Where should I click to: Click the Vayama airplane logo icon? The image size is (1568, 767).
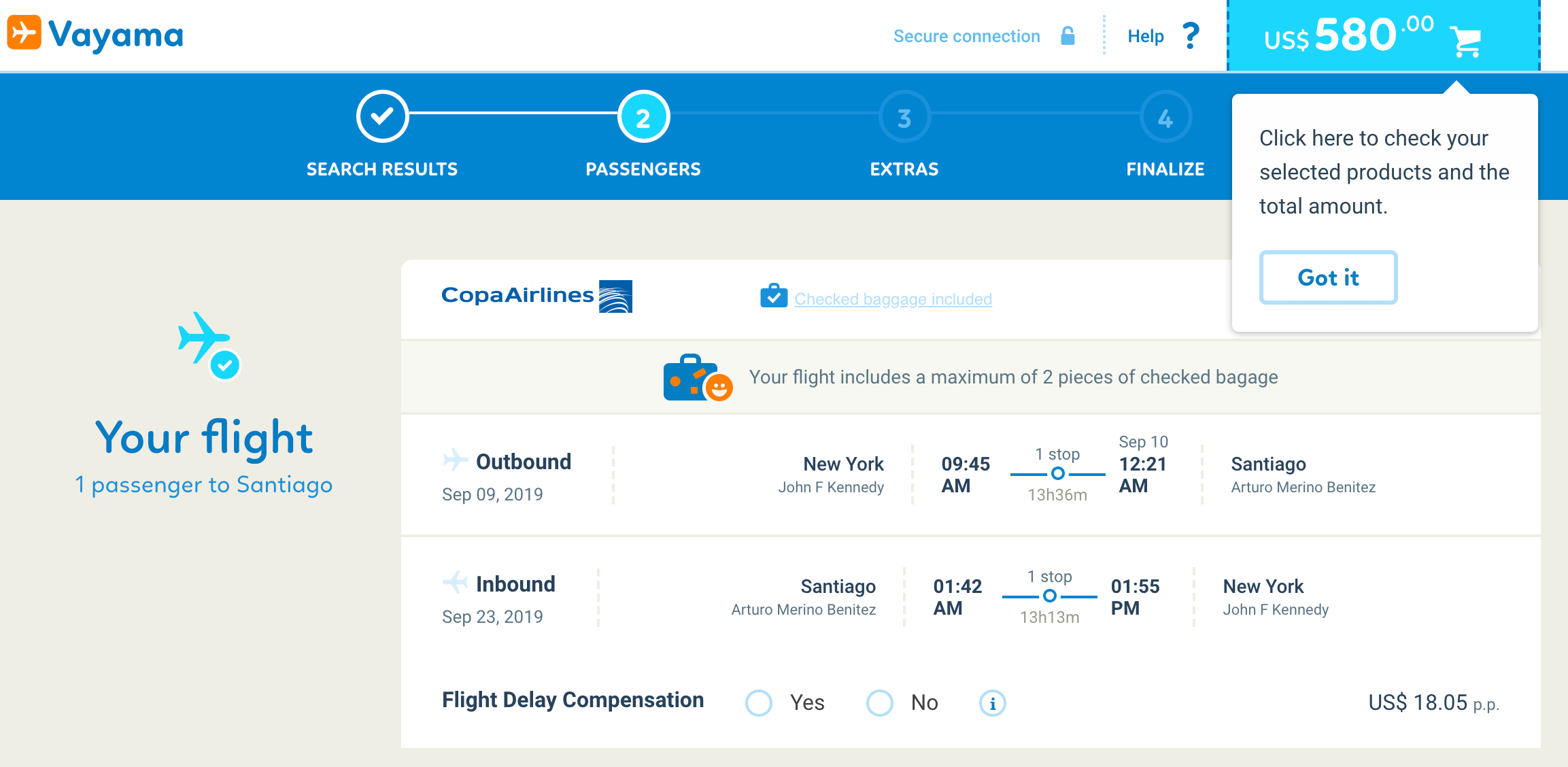click(x=24, y=33)
